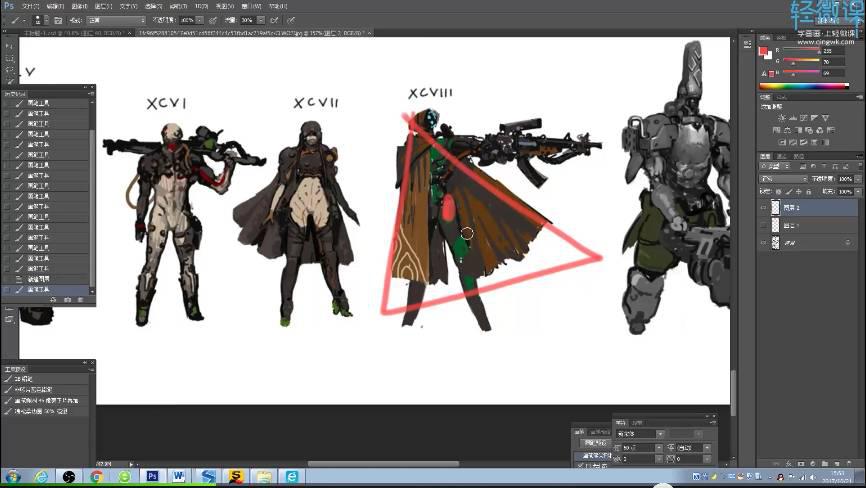Lock layer position in Layers panel
This screenshot has width=866, height=488.
(799, 192)
